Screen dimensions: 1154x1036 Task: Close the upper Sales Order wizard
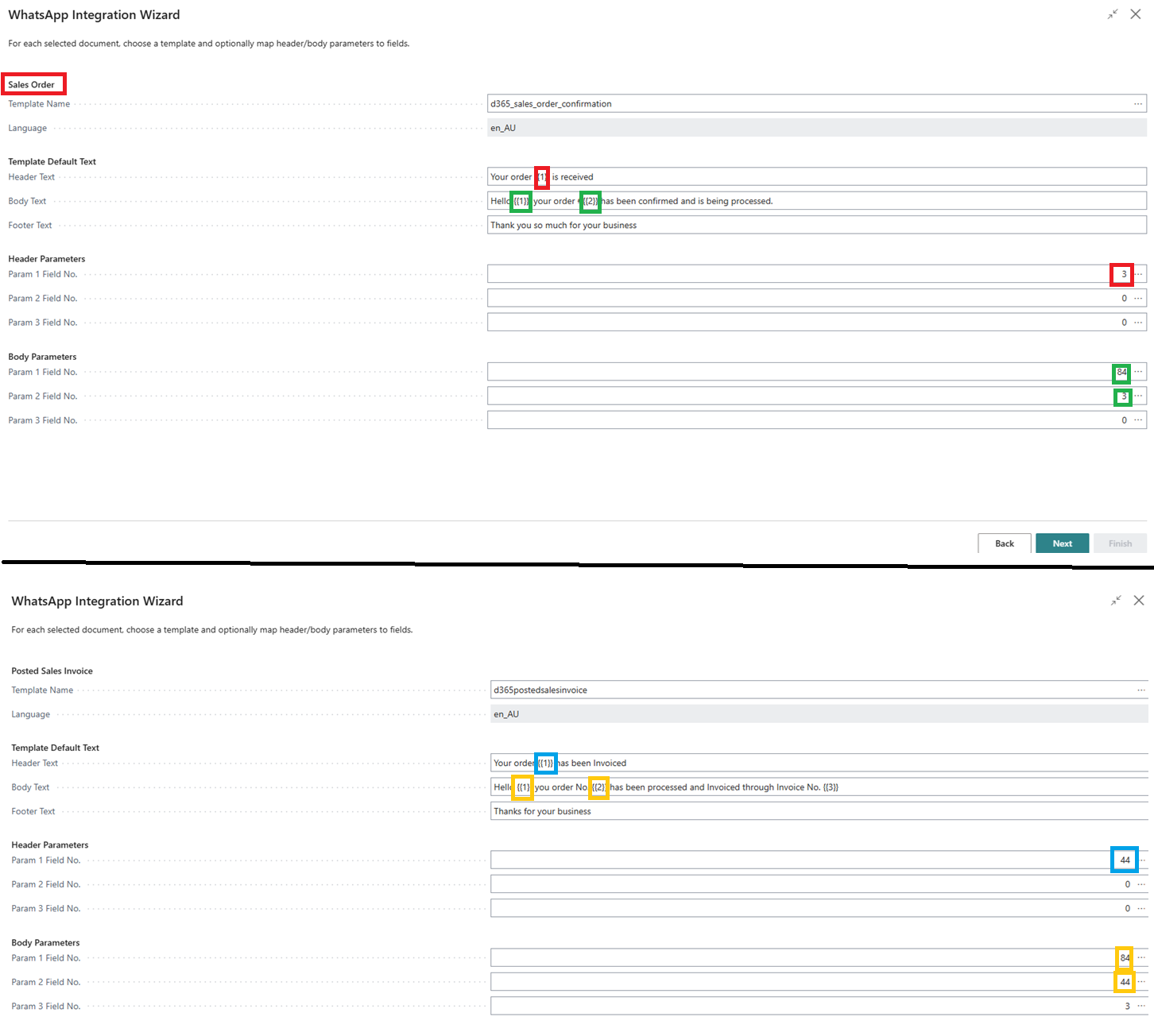point(1136,14)
